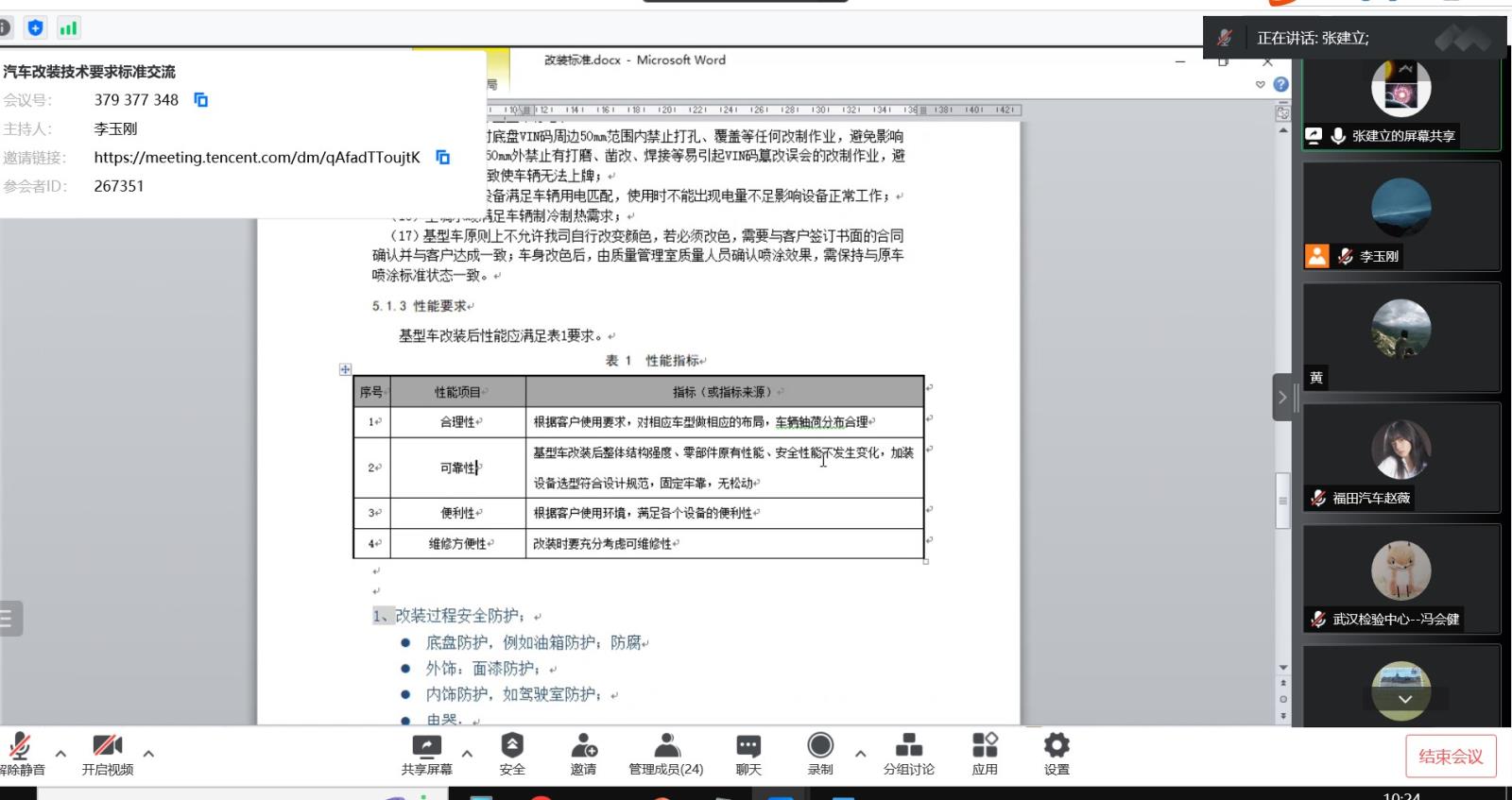
Task: Open Breakout Rooms (分组讨论)
Action: pyautogui.click(x=908, y=746)
